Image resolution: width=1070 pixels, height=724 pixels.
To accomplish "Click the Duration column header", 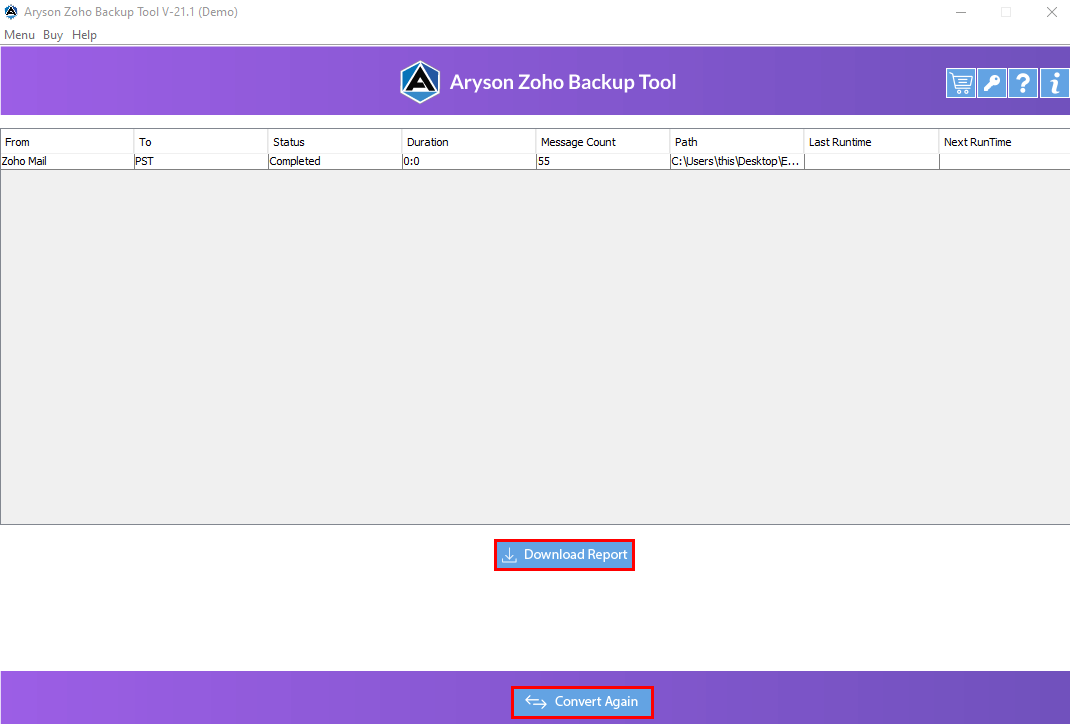I will (469, 142).
